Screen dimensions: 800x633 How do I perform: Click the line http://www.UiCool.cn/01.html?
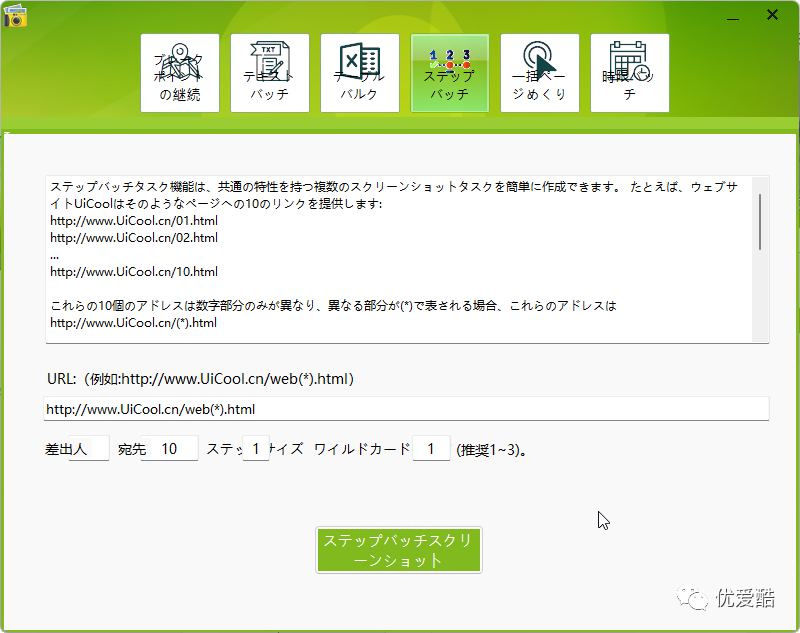134,221
